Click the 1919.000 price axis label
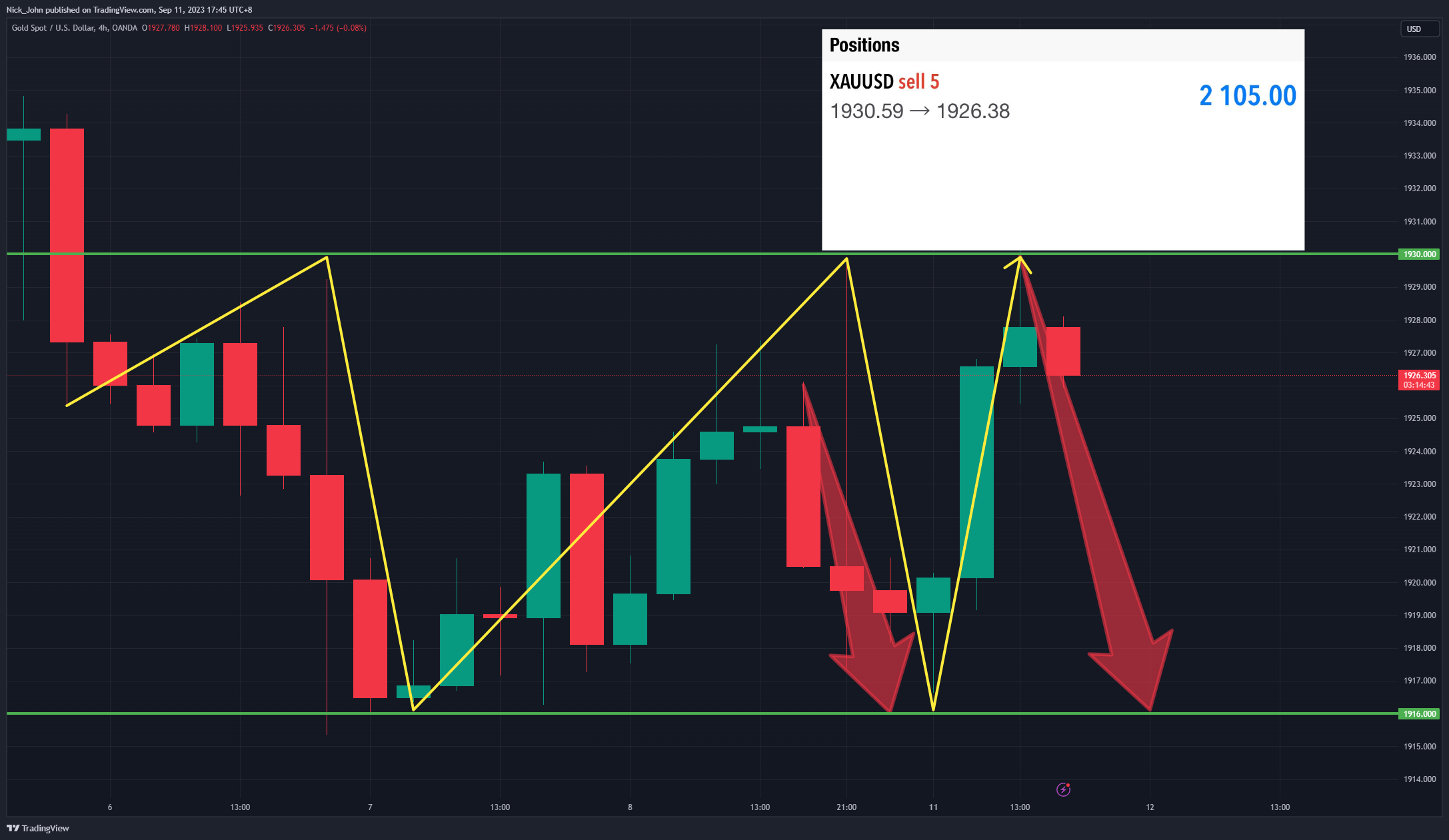This screenshot has width=1449, height=840. pyautogui.click(x=1420, y=615)
